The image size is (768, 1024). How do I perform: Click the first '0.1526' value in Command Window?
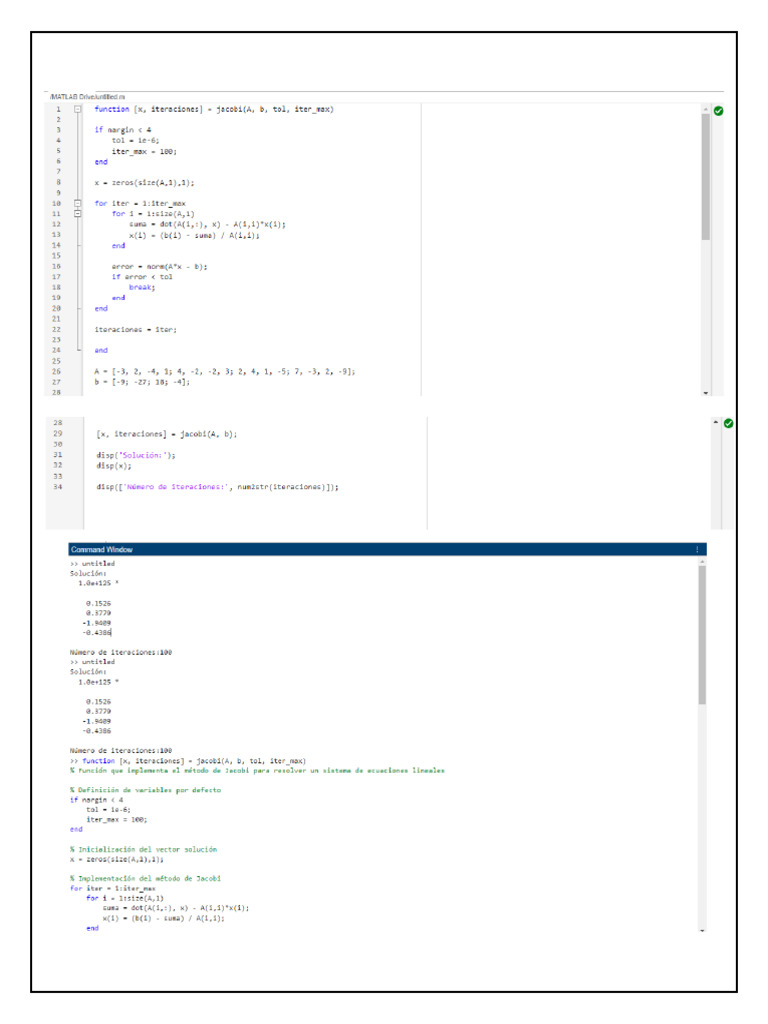point(99,603)
